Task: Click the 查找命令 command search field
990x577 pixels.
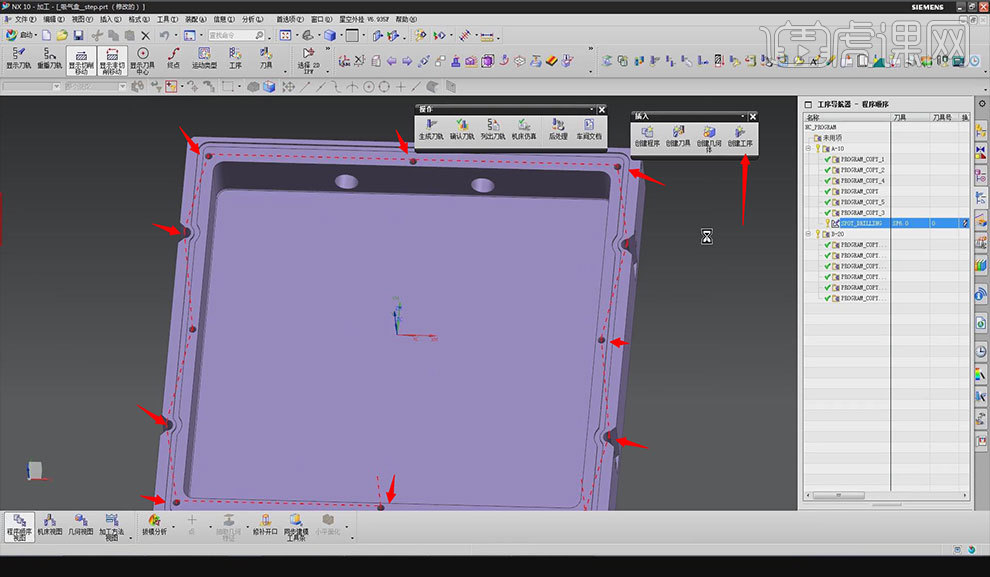Action: pos(235,35)
